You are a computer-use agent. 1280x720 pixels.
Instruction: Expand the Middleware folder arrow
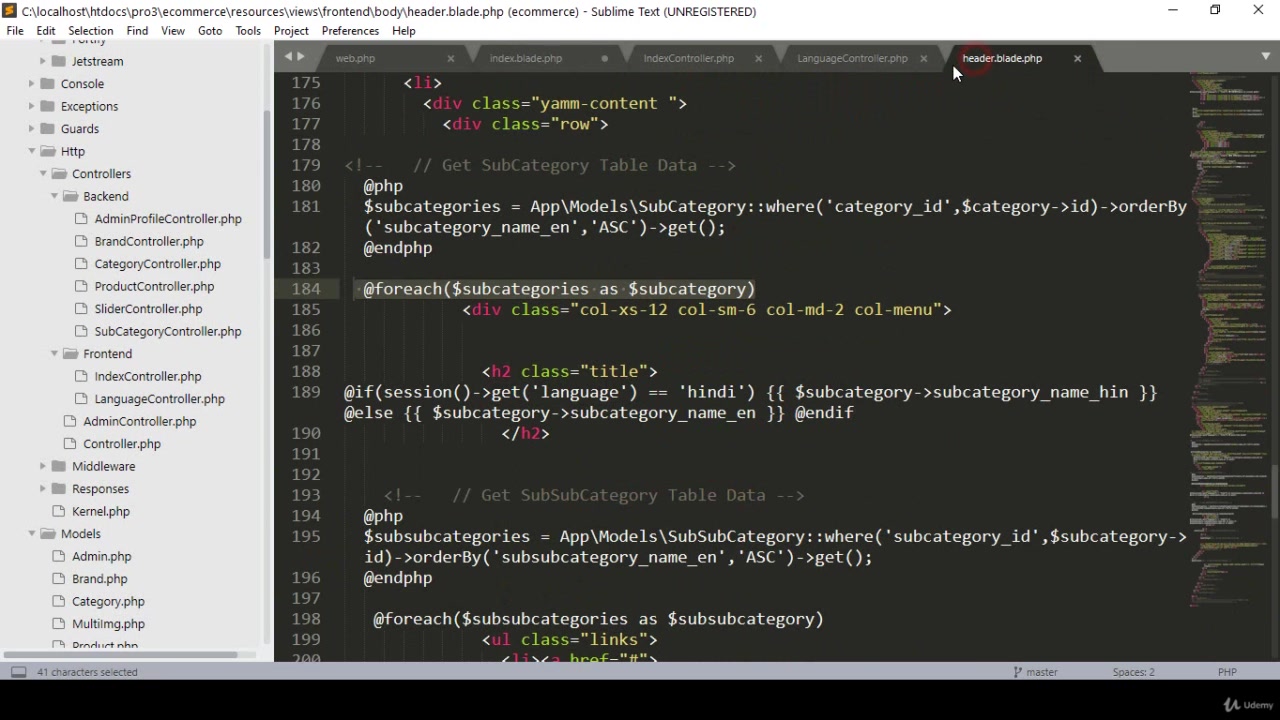(43, 466)
